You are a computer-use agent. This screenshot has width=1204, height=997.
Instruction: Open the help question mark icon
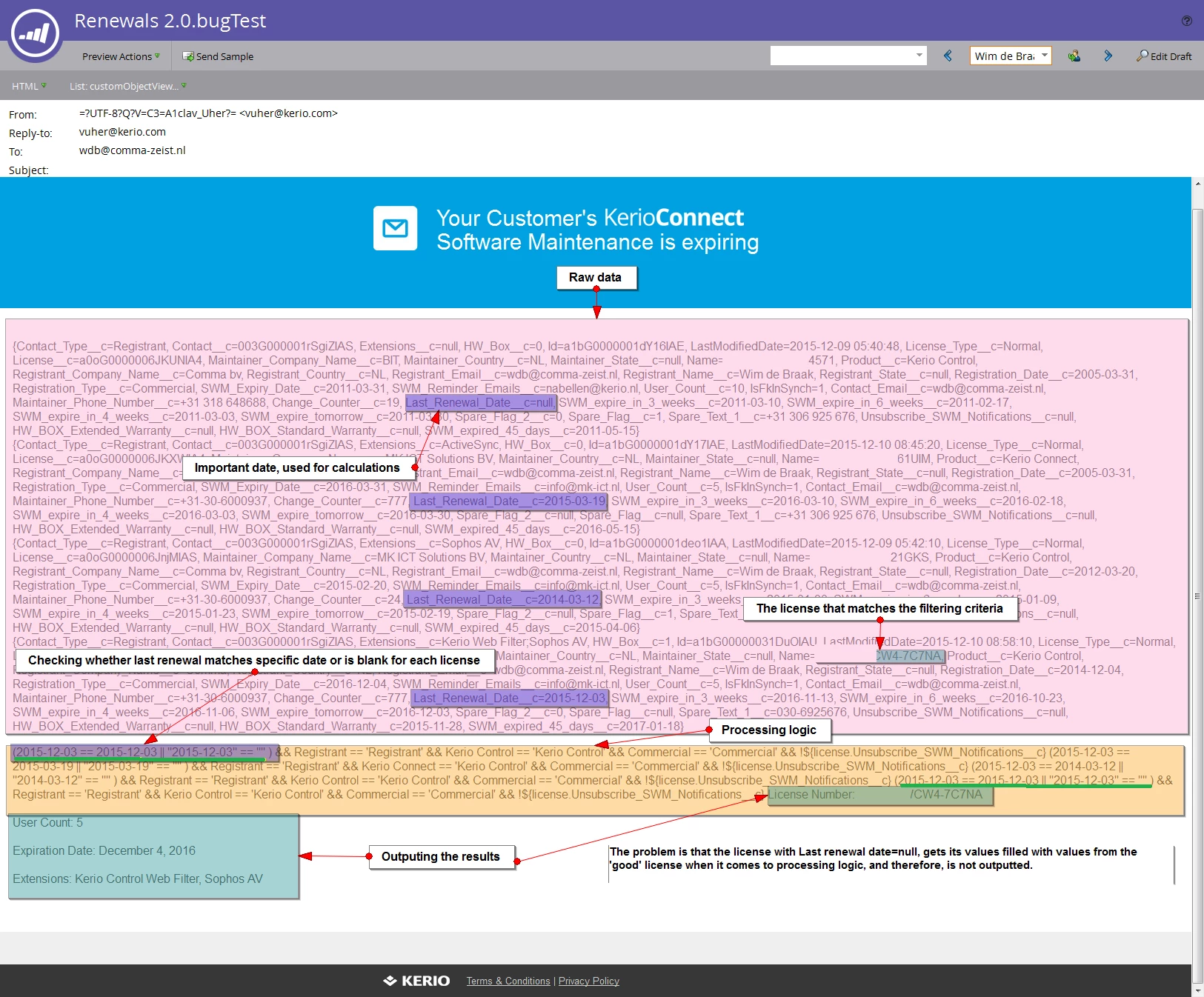[1186, 21]
